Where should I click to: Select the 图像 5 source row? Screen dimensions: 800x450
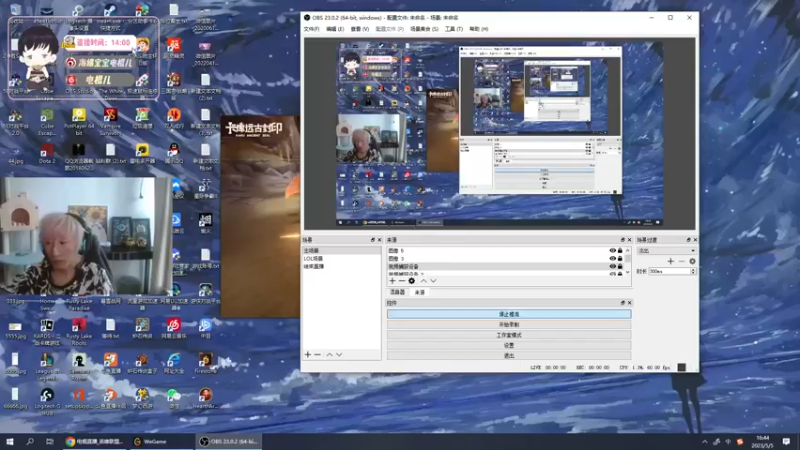tap(497, 251)
